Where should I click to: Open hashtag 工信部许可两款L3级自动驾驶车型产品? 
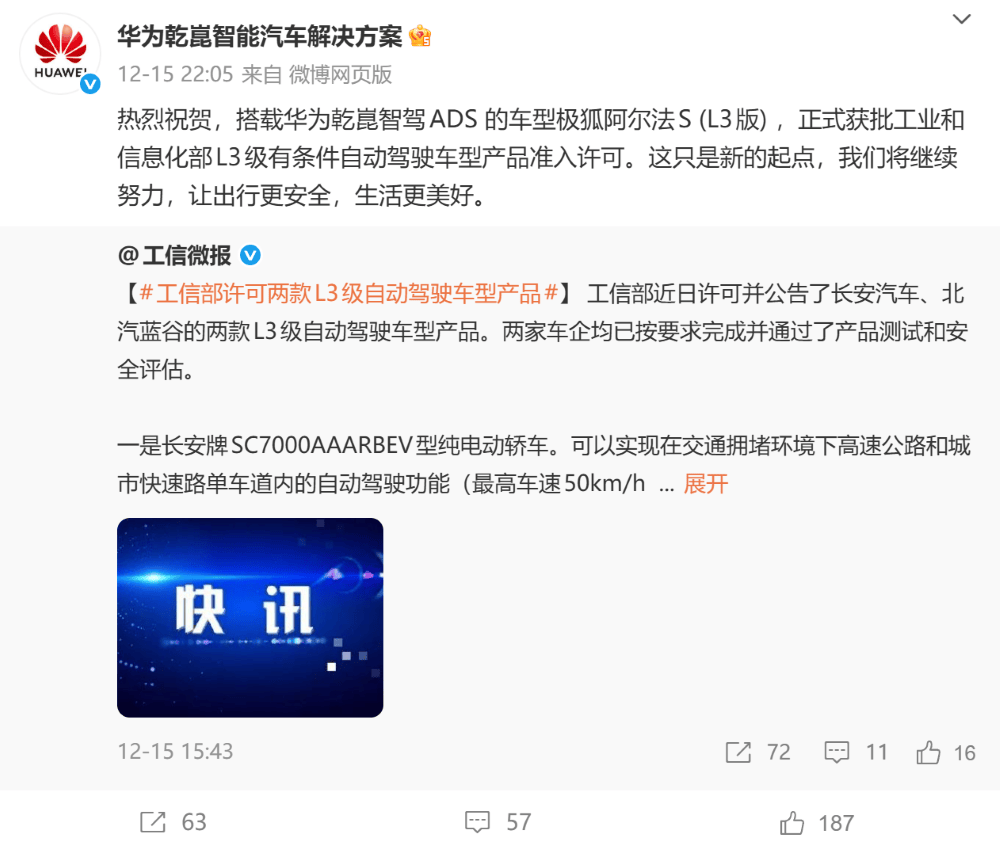348,294
